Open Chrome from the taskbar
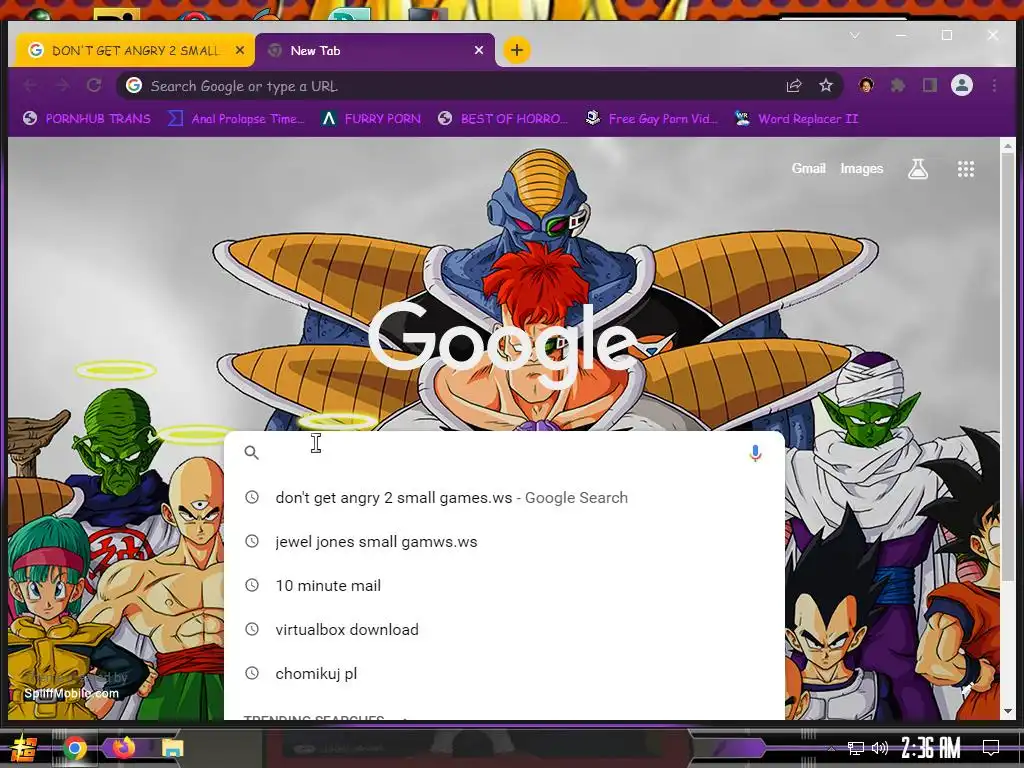Screen dimensions: 1024x768 pyautogui.click(x=74, y=748)
